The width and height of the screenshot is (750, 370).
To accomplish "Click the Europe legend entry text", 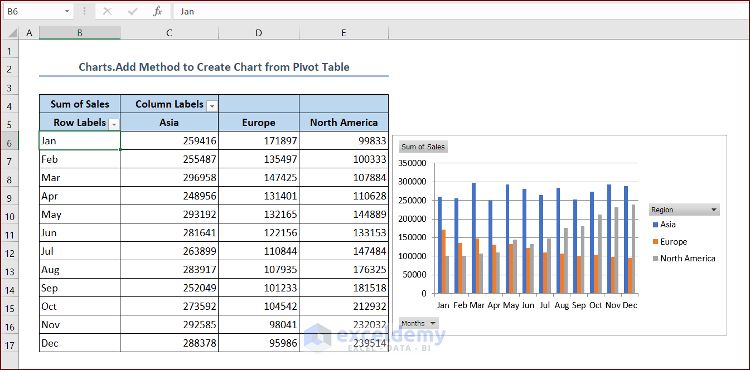I will tap(673, 242).
